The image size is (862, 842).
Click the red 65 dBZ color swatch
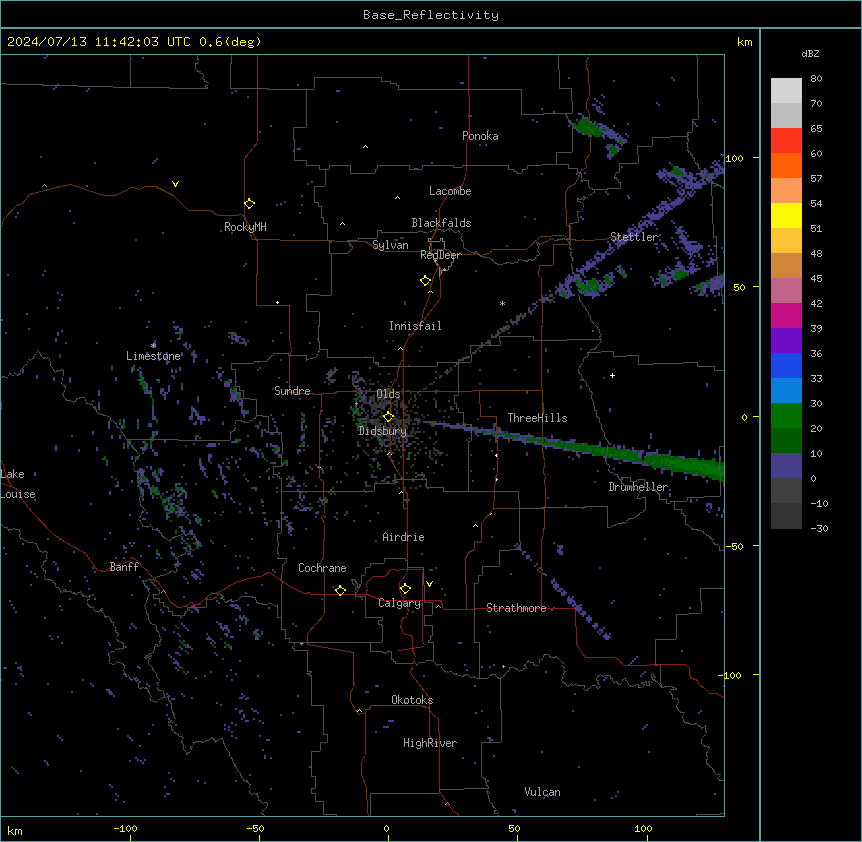click(786, 141)
